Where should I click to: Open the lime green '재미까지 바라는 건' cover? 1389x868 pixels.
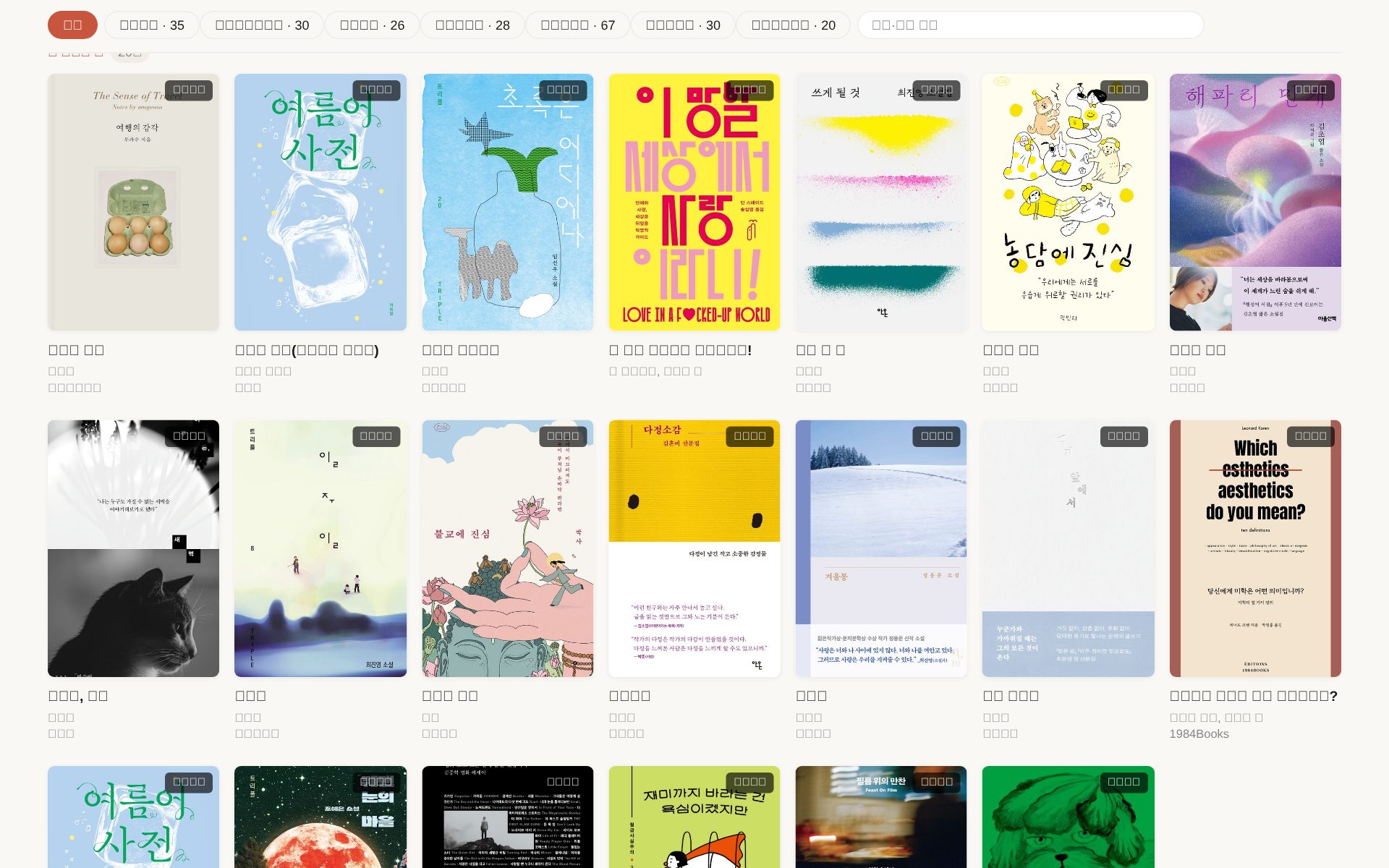694,817
